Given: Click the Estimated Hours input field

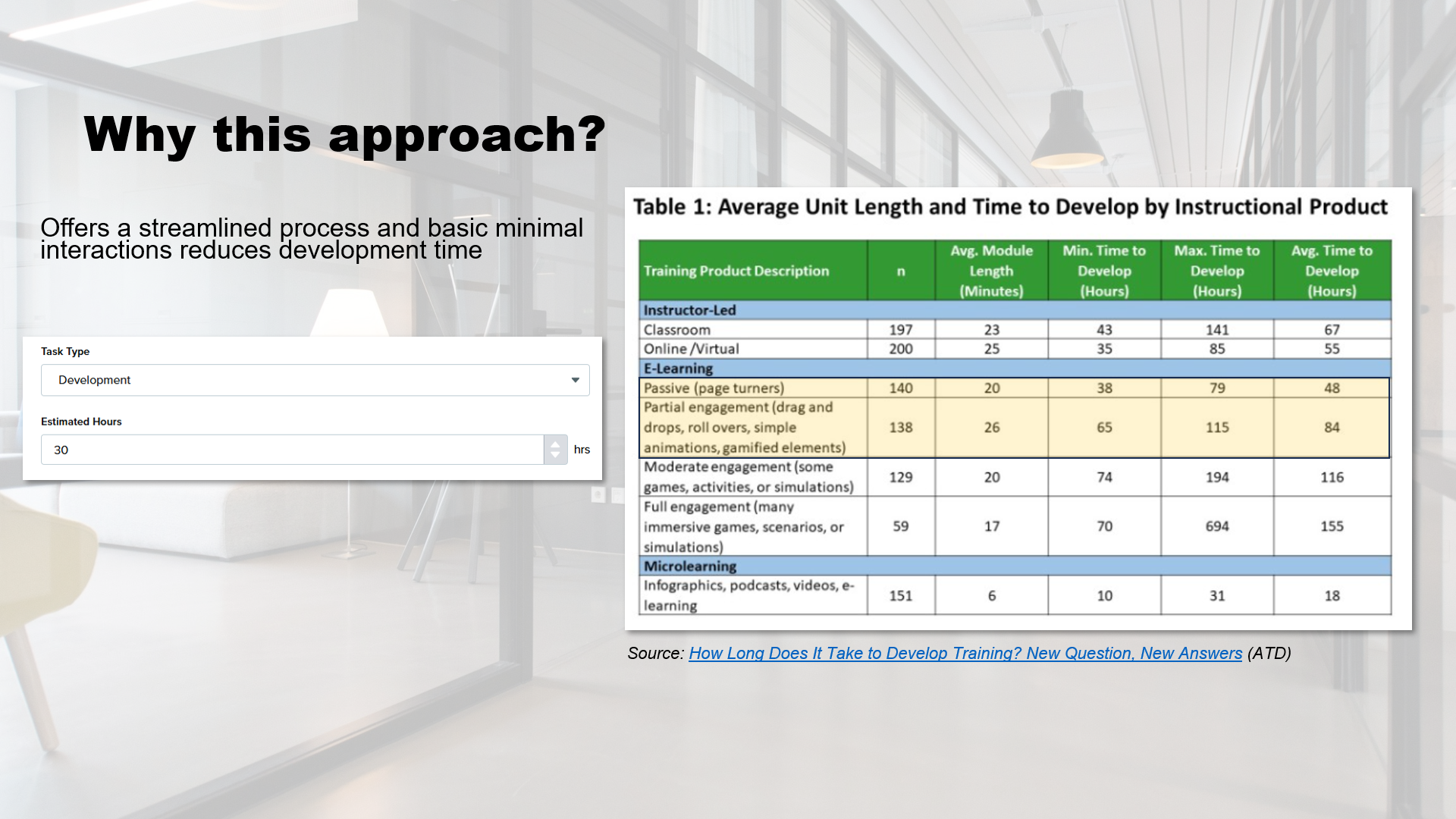Looking at the screenshot, I should 292,450.
